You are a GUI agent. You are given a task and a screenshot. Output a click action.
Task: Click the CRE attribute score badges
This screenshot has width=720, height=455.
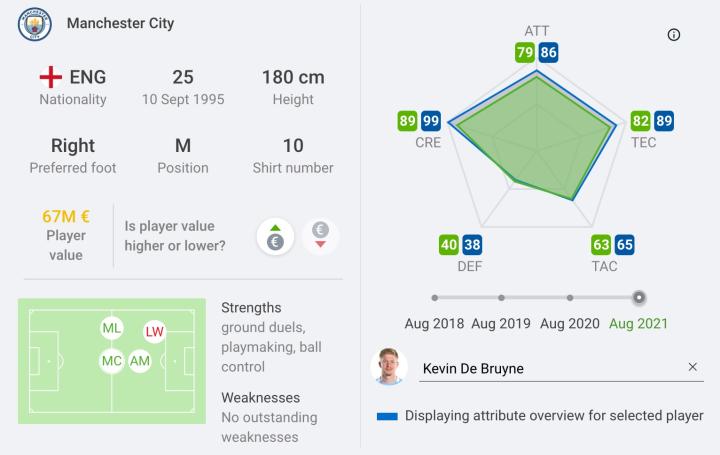tap(420, 122)
